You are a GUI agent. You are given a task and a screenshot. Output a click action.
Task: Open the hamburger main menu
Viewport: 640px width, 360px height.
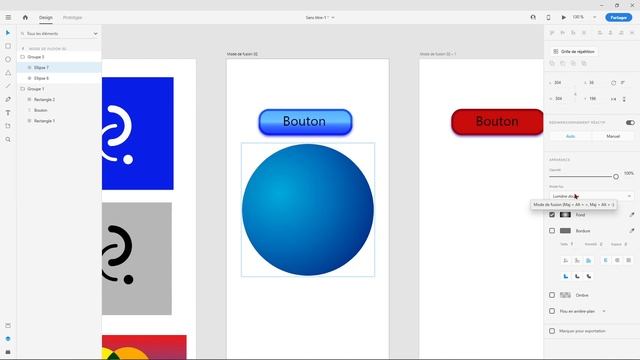8,18
